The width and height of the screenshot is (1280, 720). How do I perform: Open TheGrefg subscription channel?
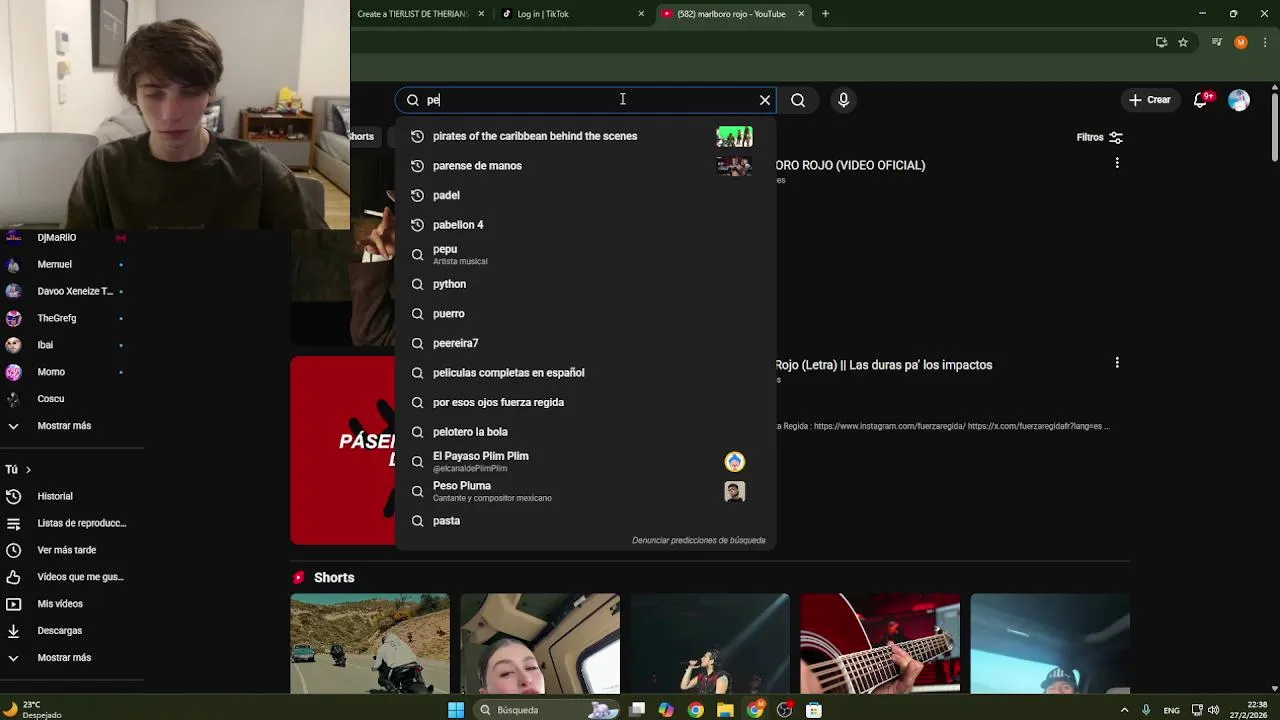[65, 318]
